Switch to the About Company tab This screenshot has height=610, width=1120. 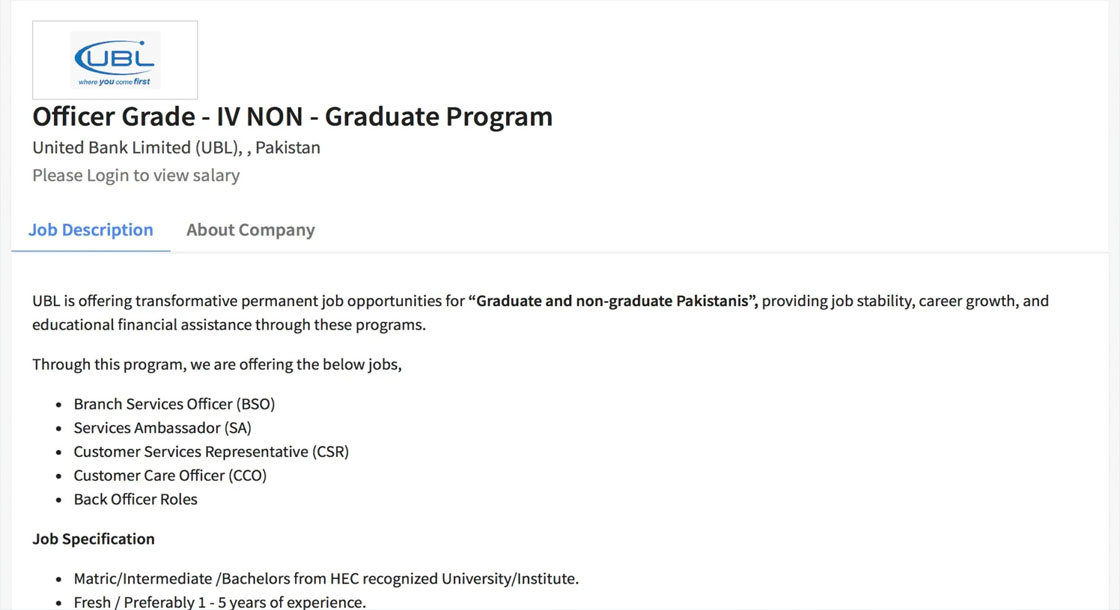250,230
